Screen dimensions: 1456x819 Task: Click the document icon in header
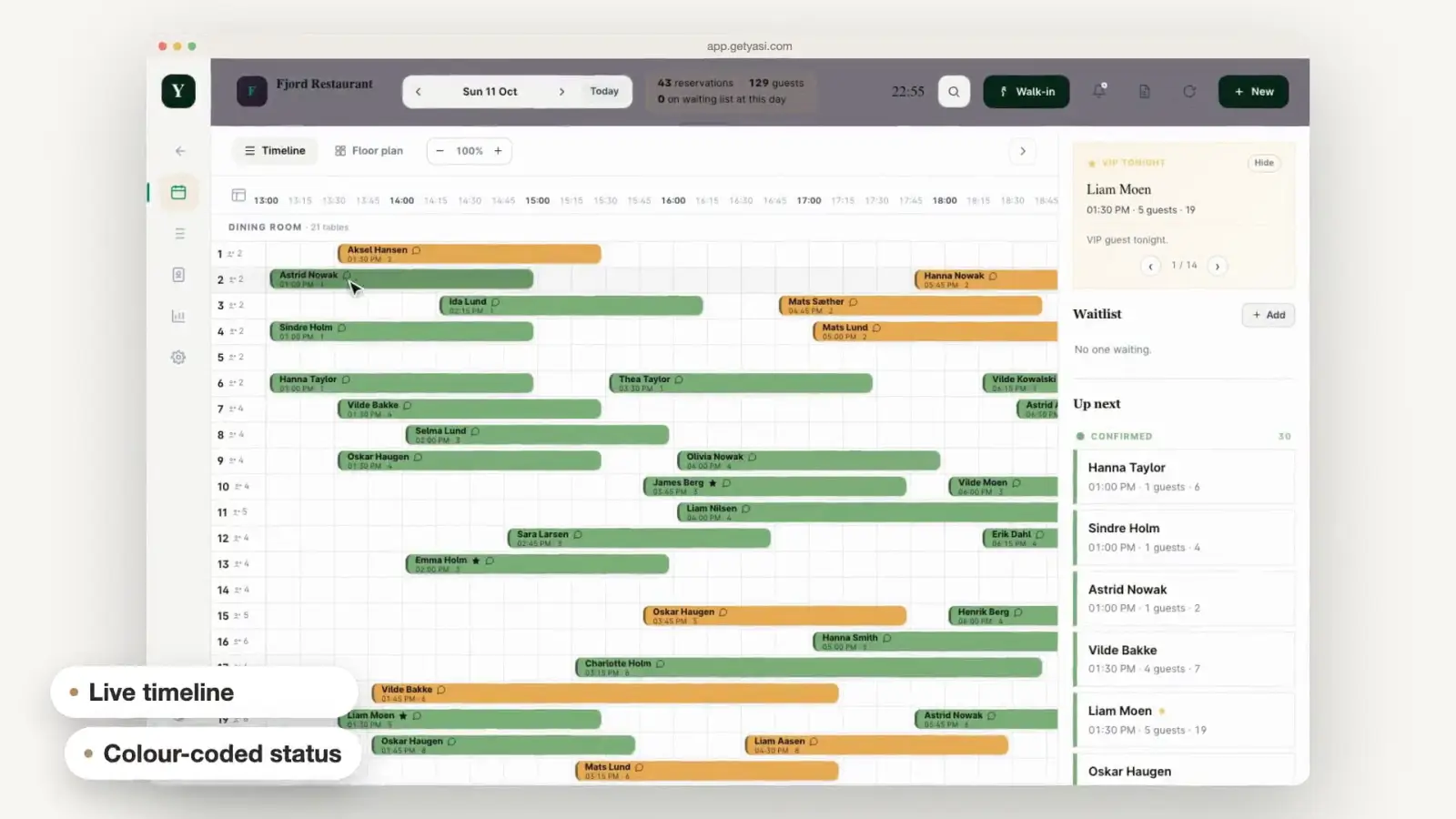point(1145,91)
